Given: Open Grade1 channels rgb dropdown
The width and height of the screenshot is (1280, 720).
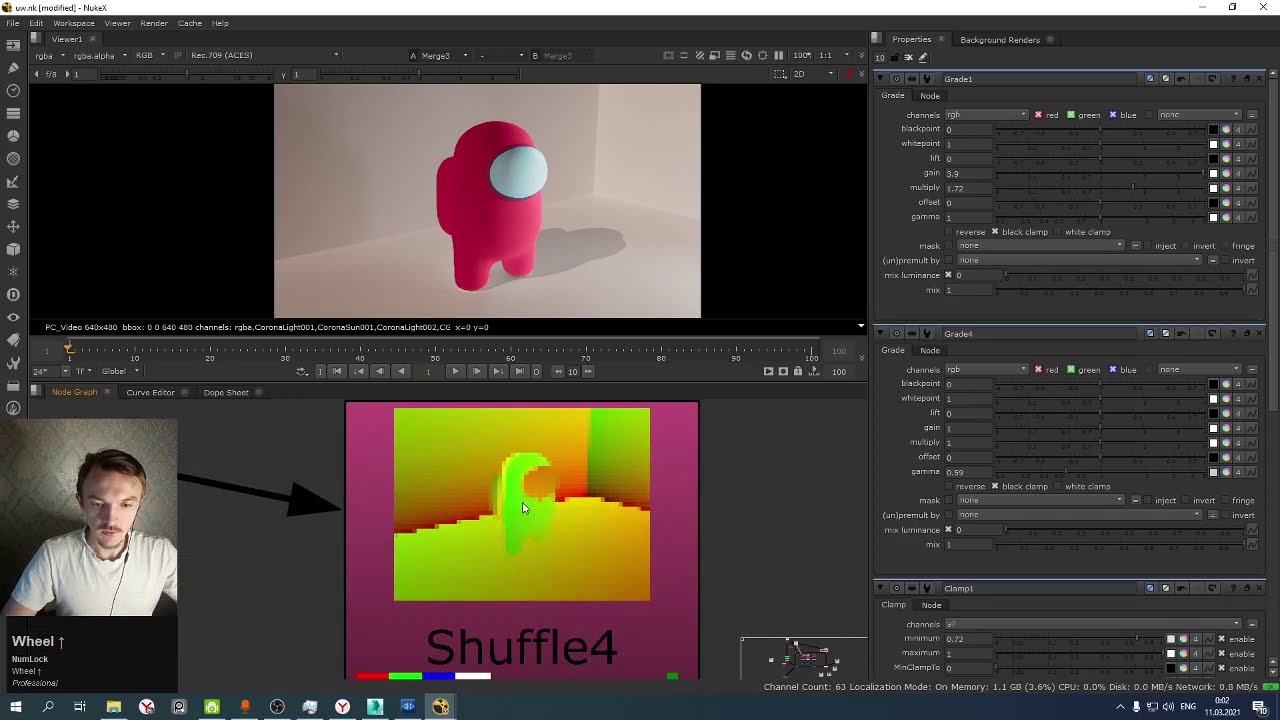Looking at the screenshot, I should [986, 115].
